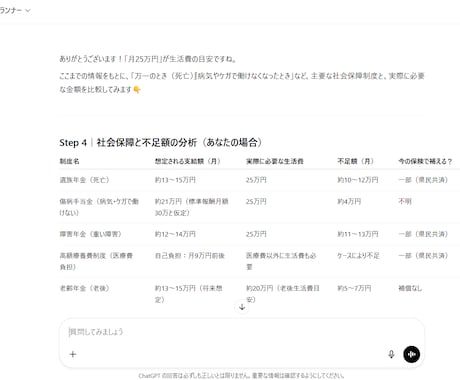Select 25万円 in the 障害年金 row

pyautogui.click(x=256, y=234)
